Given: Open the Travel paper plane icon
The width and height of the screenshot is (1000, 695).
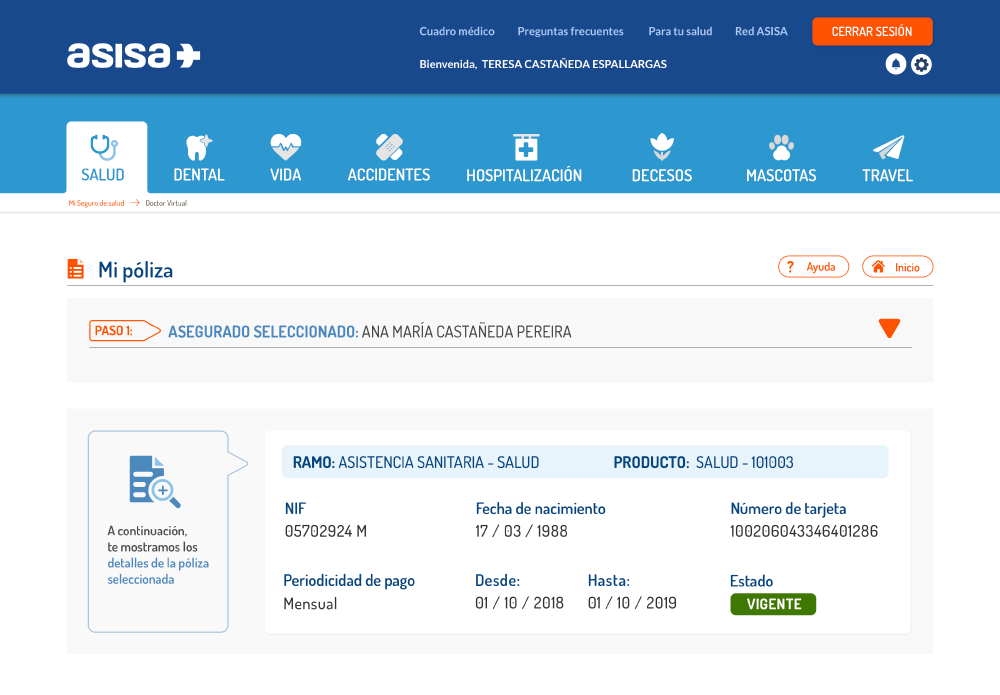Looking at the screenshot, I should pyautogui.click(x=887, y=148).
